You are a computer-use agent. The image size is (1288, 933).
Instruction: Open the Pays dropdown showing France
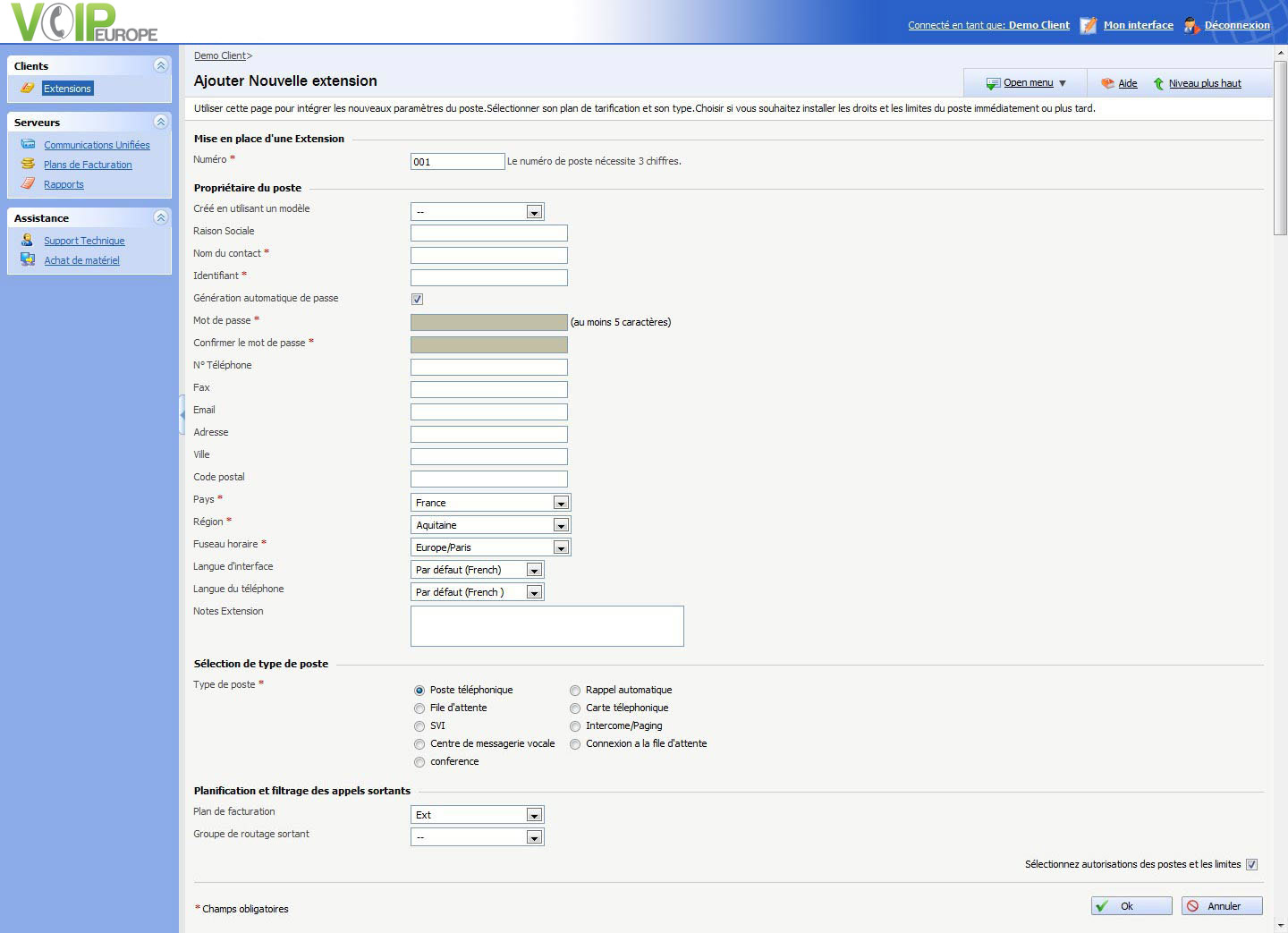(490, 503)
